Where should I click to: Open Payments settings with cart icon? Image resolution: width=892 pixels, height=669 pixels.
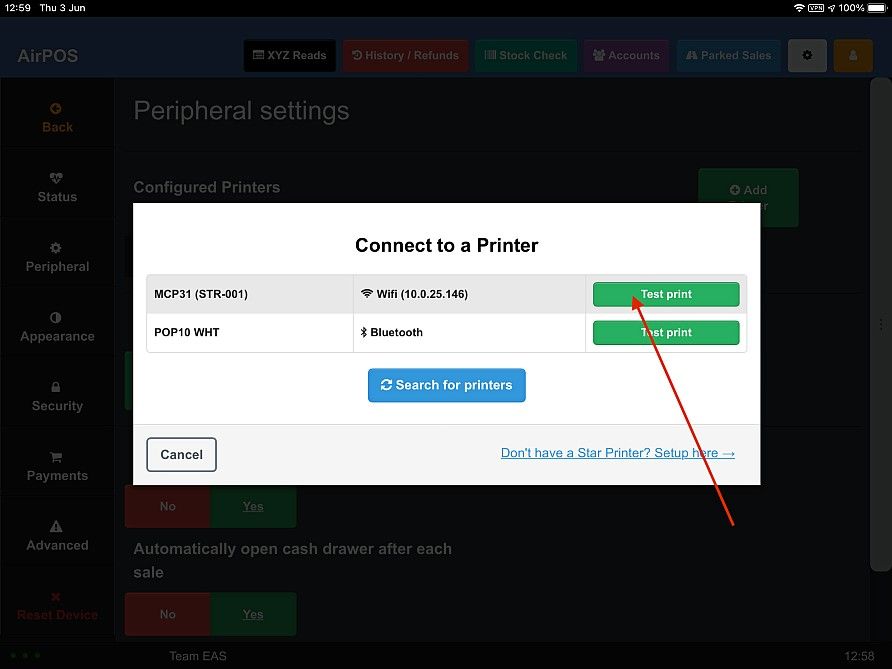(x=57, y=466)
